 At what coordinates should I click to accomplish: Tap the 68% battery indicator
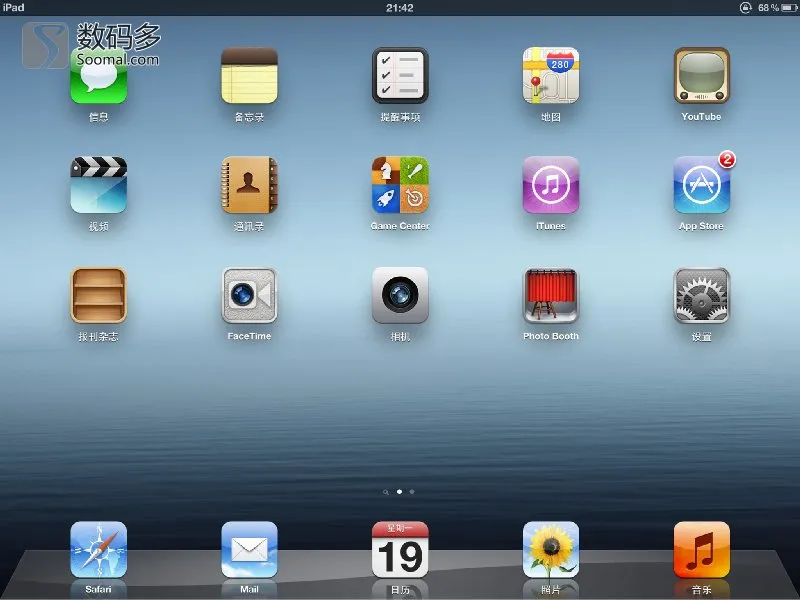(x=778, y=8)
